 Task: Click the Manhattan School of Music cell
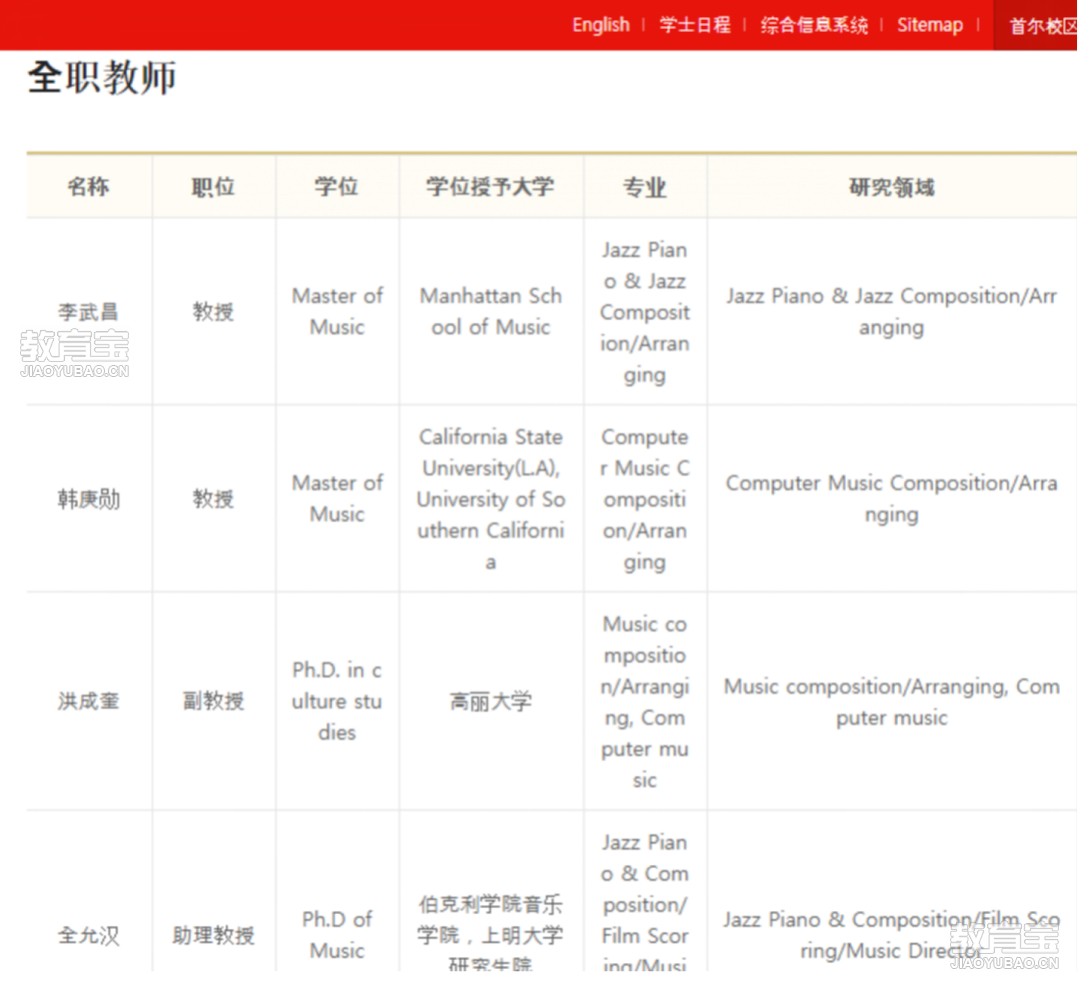pos(491,311)
